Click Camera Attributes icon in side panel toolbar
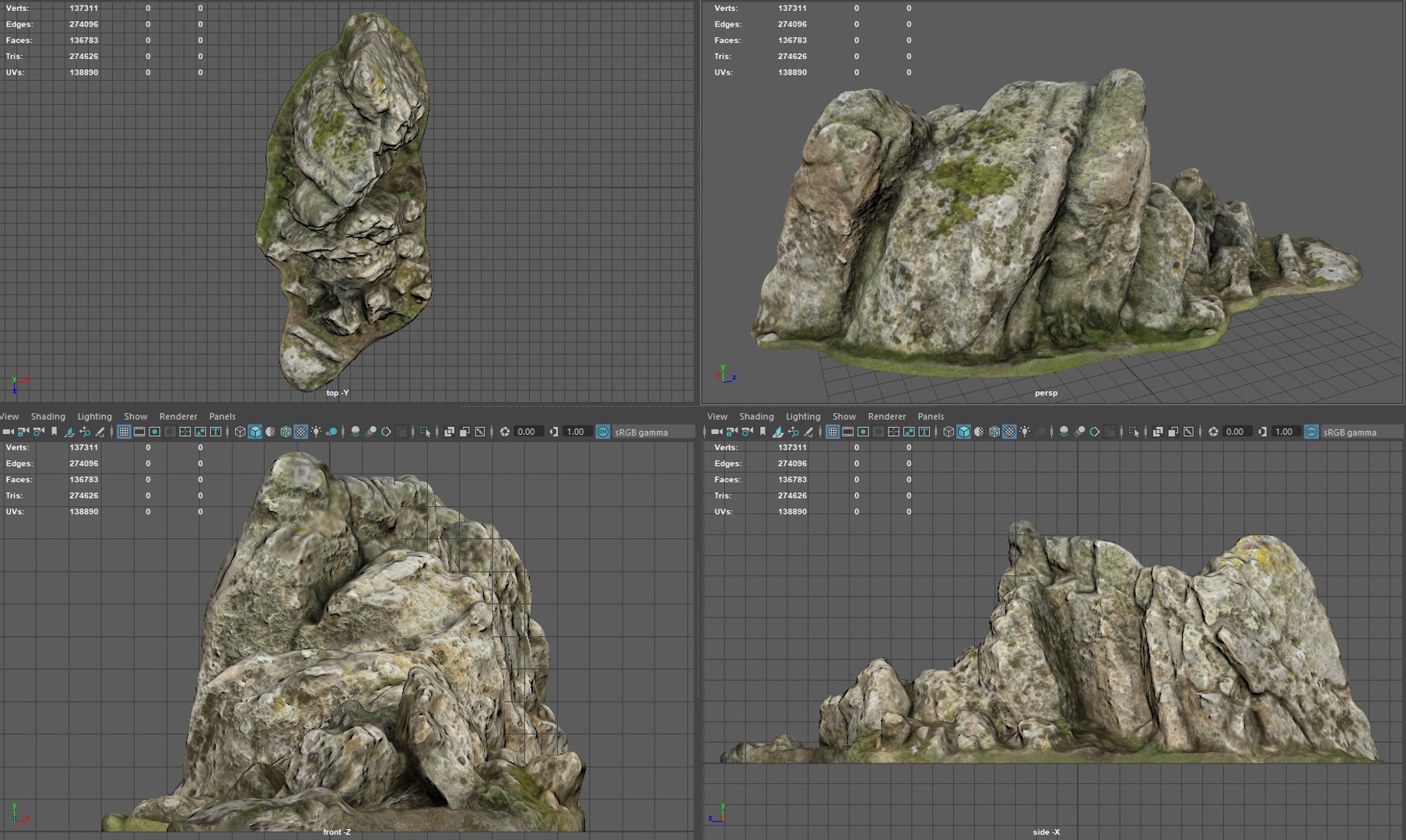 (746, 432)
